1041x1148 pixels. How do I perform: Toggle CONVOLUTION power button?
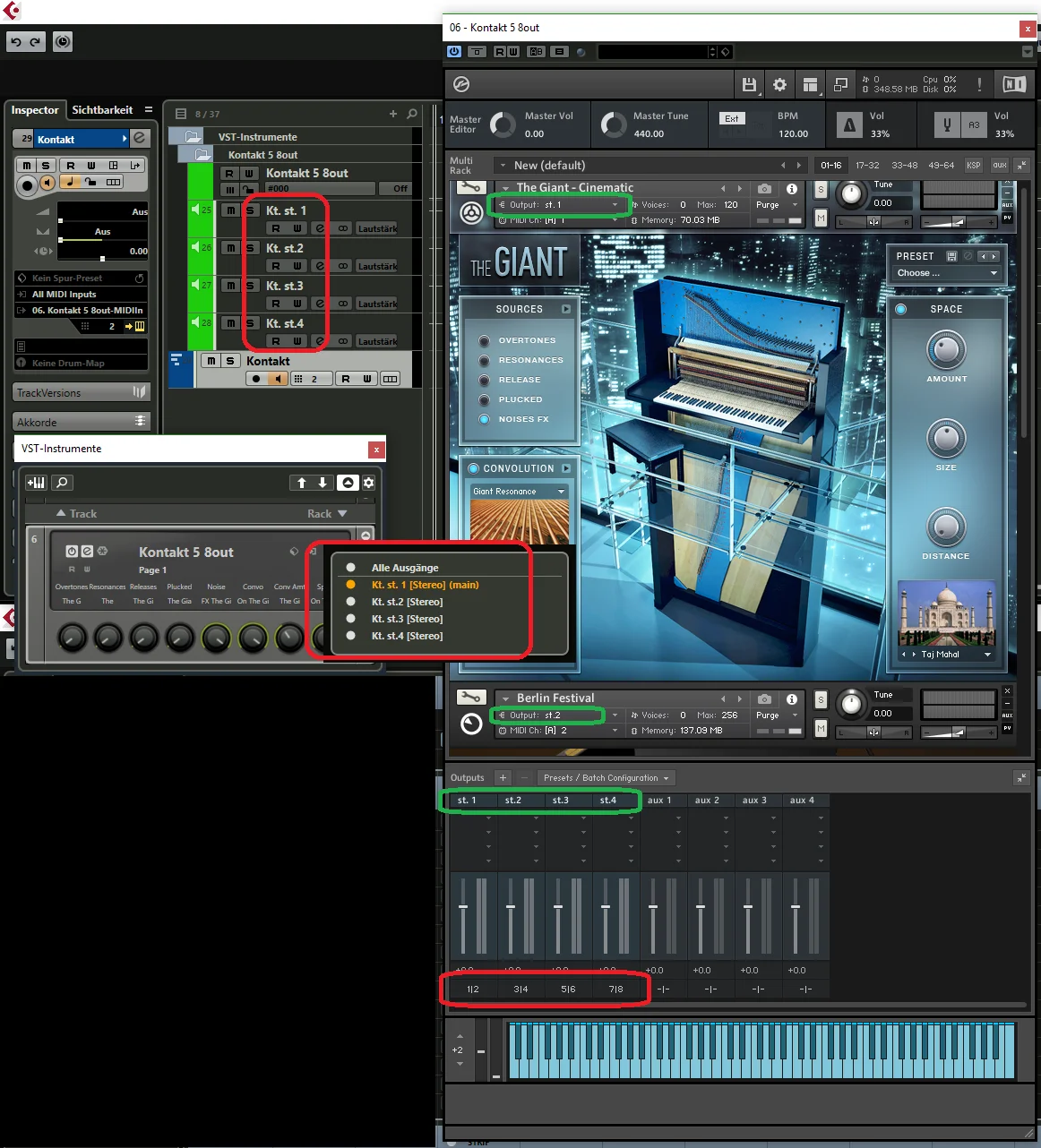(x=474, y=468)
